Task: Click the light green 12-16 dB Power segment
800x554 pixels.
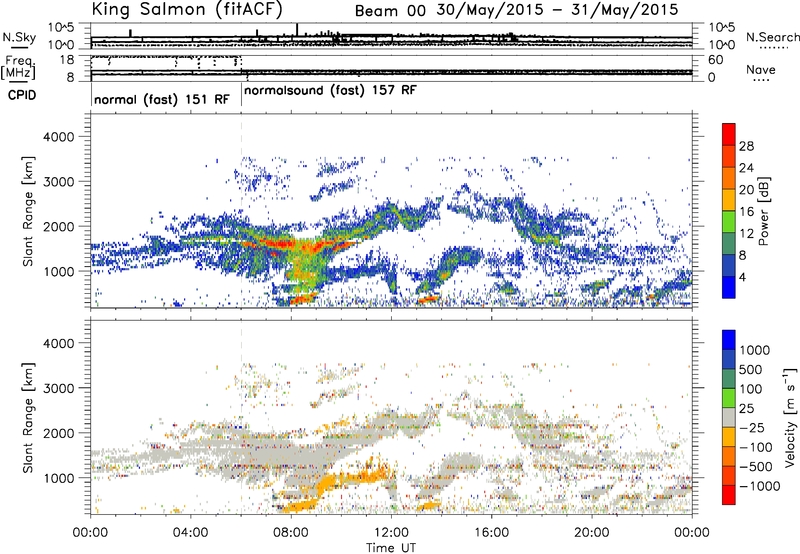Action: point(729,221)
